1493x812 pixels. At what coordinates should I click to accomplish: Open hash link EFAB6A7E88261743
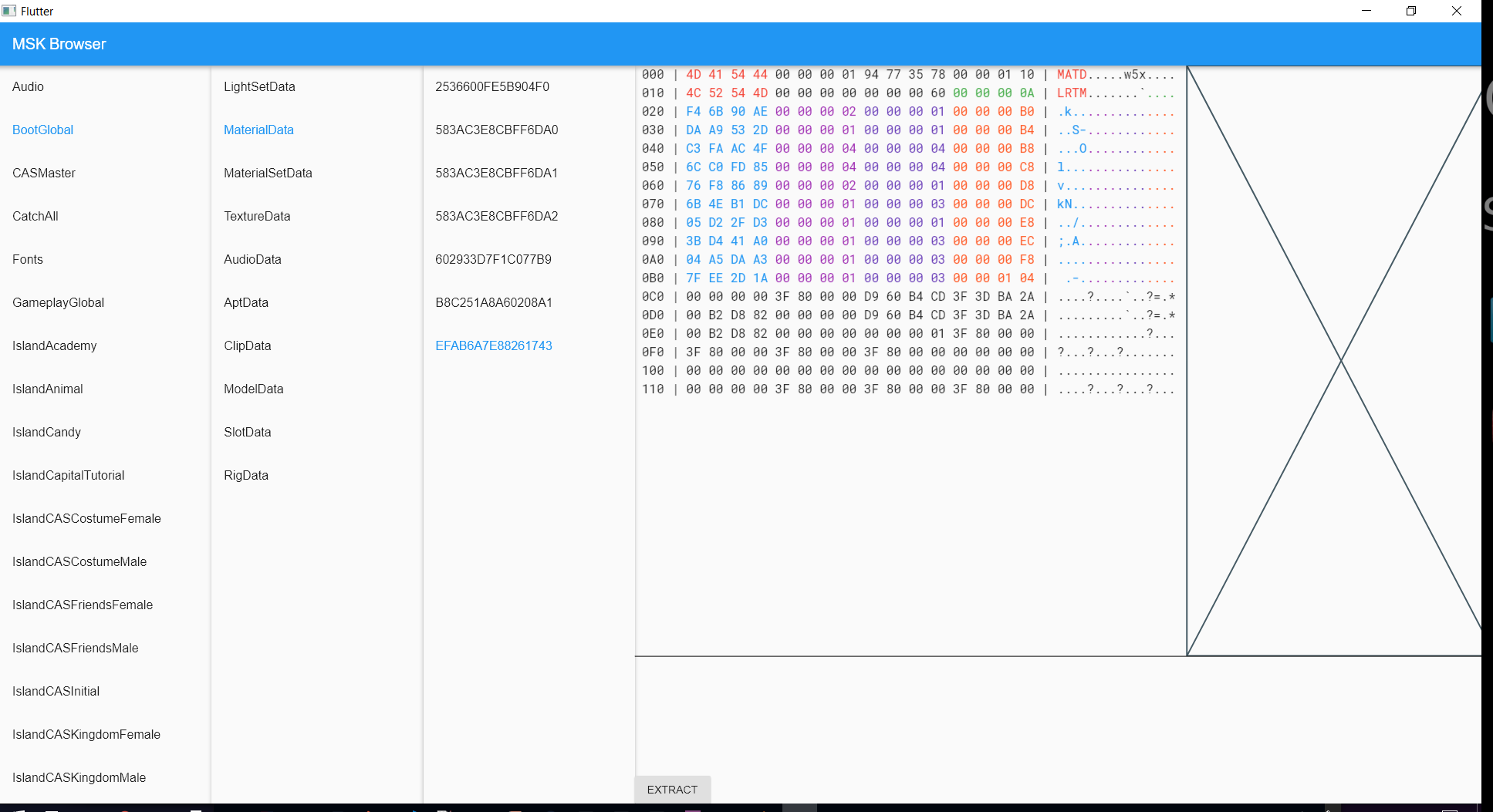493,345
